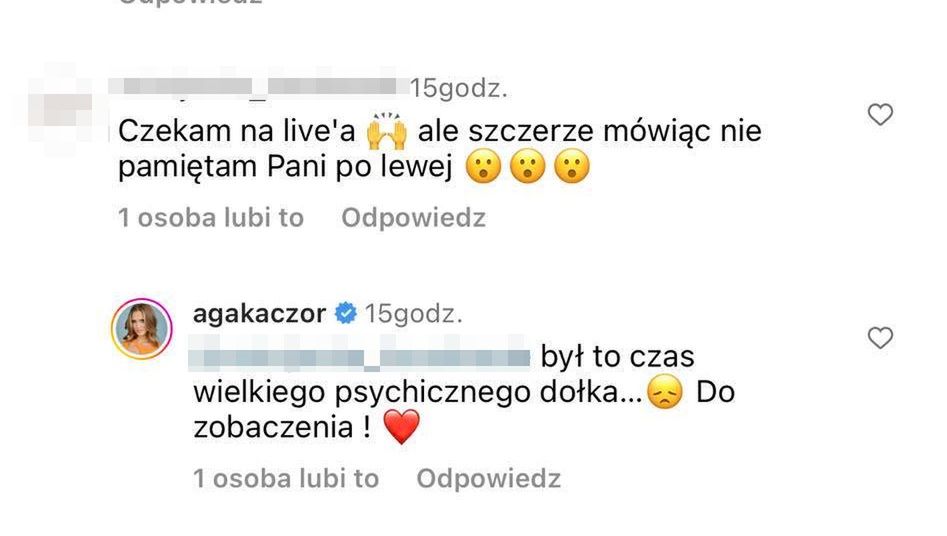The image size is (947, 536).
Task: Like the comment about waiting for live
Action: 880,114
